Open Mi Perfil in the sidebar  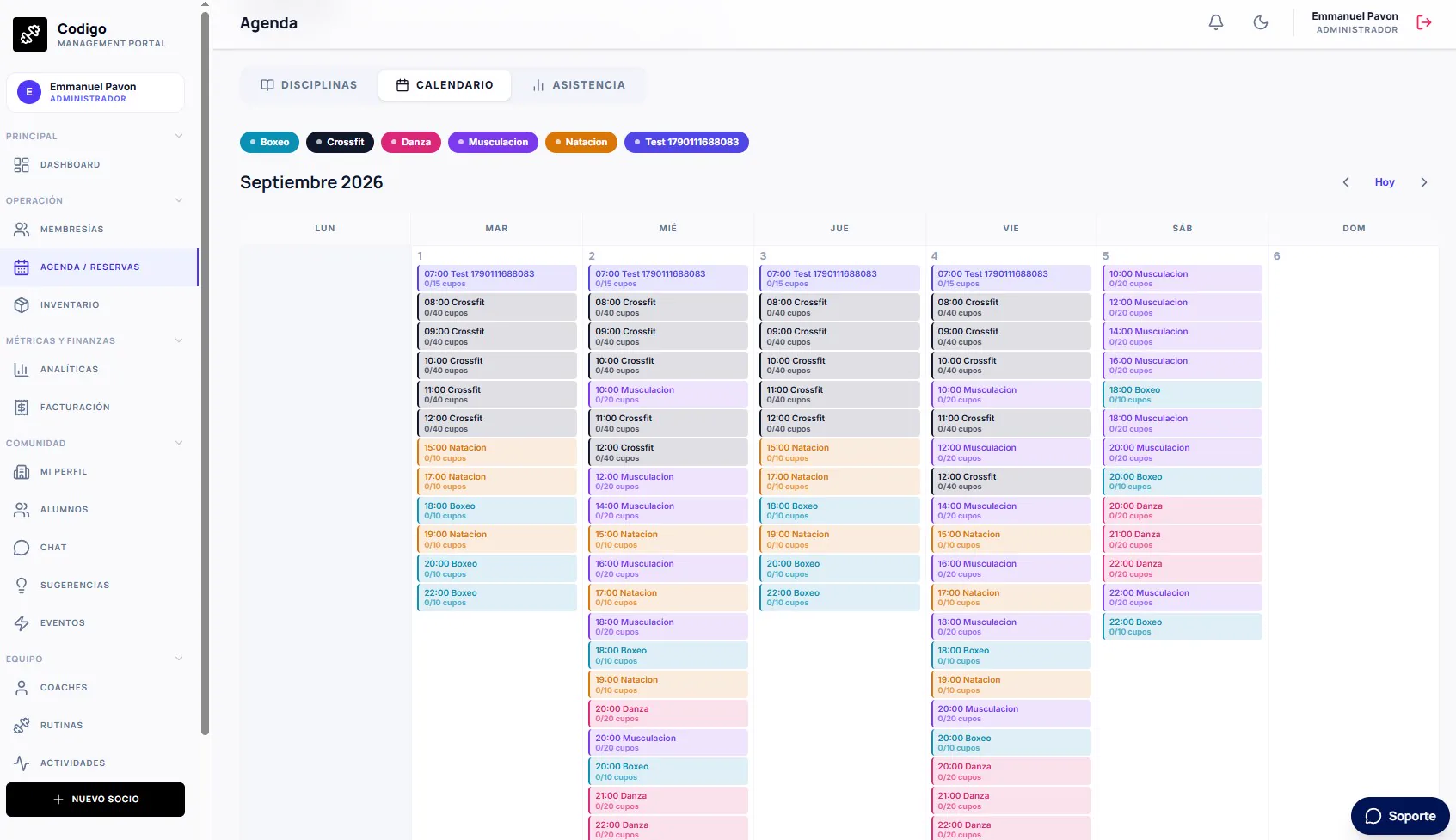point(99,472)
